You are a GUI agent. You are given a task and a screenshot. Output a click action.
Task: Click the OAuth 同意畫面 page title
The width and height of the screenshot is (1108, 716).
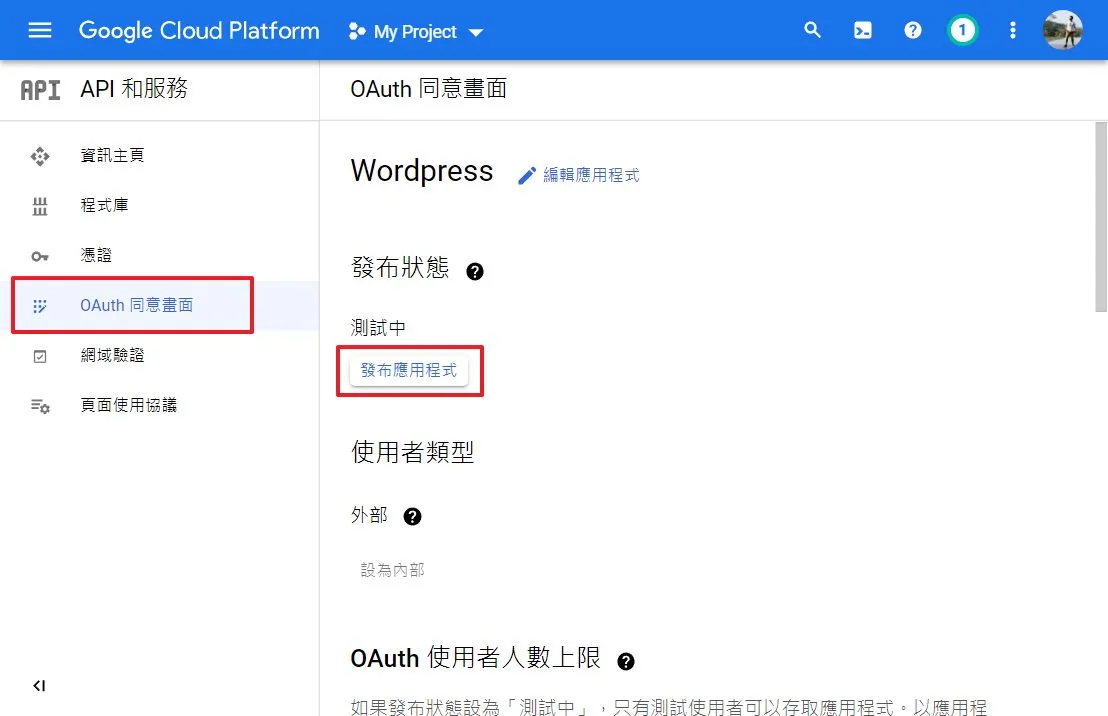tap(428, 89)
